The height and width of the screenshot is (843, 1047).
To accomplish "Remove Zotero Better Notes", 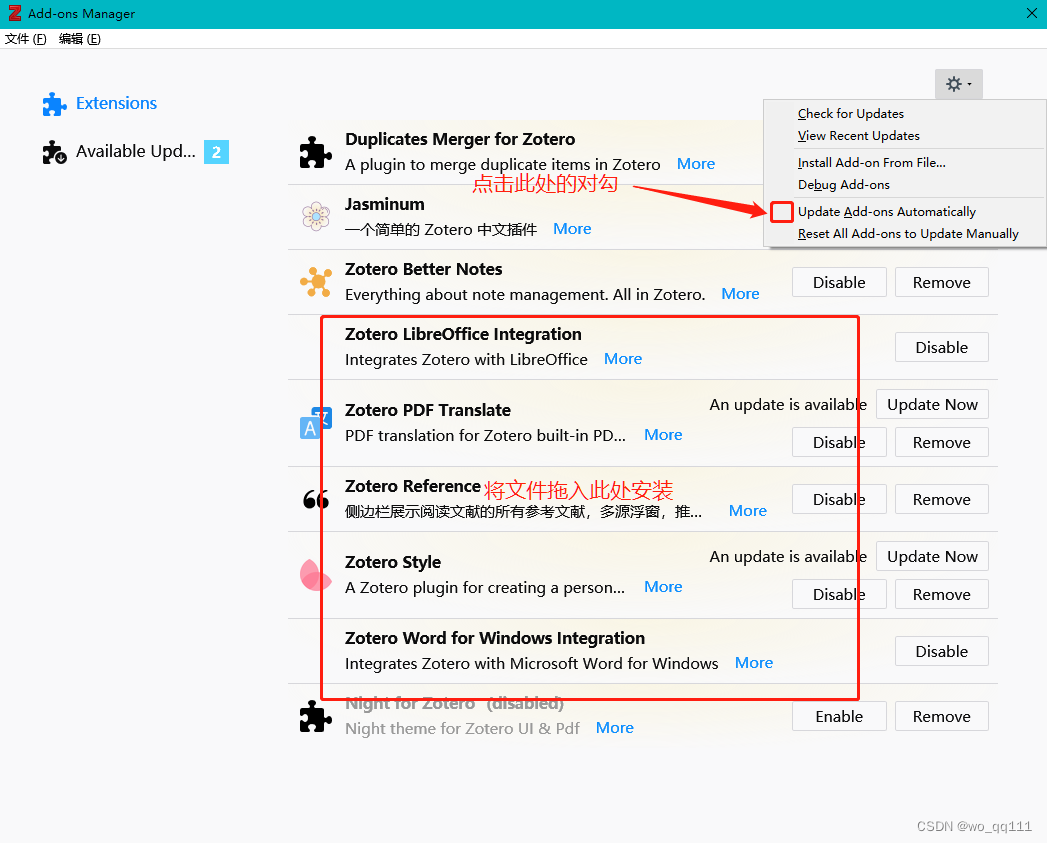I will [941, 283].
